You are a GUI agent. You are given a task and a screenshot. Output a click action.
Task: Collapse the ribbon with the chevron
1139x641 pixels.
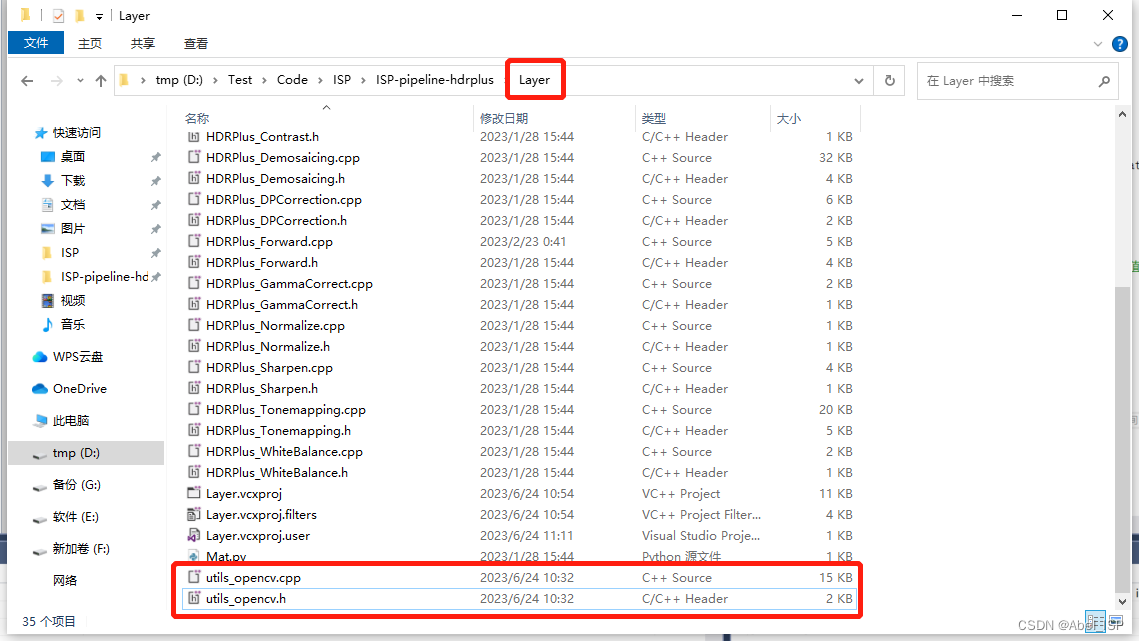(x=1098, y=43)
